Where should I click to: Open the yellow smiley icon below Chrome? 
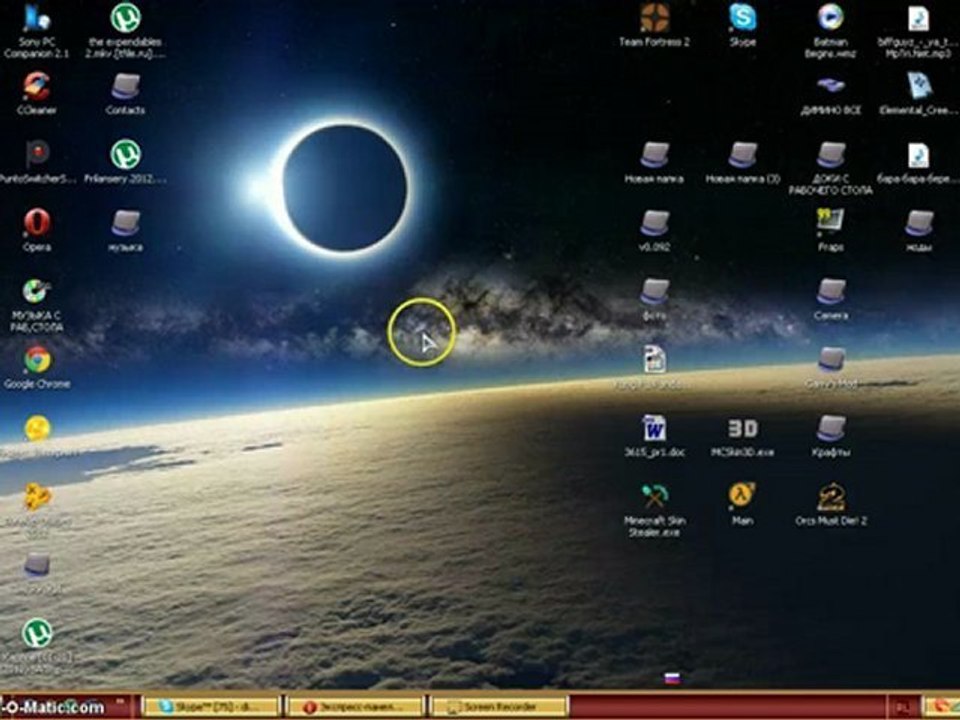(37, 429)
